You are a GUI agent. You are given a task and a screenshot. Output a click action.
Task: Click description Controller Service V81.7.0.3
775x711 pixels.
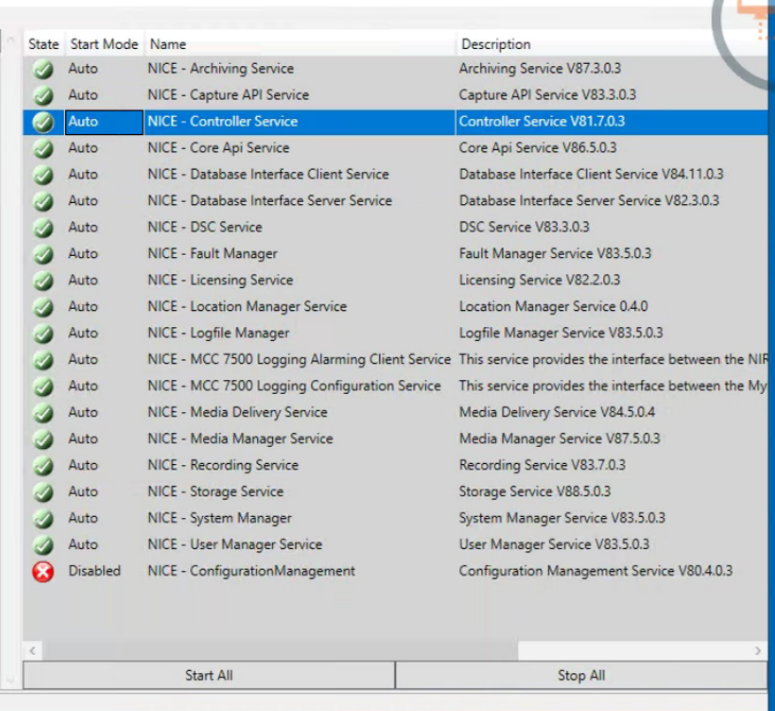542,122
